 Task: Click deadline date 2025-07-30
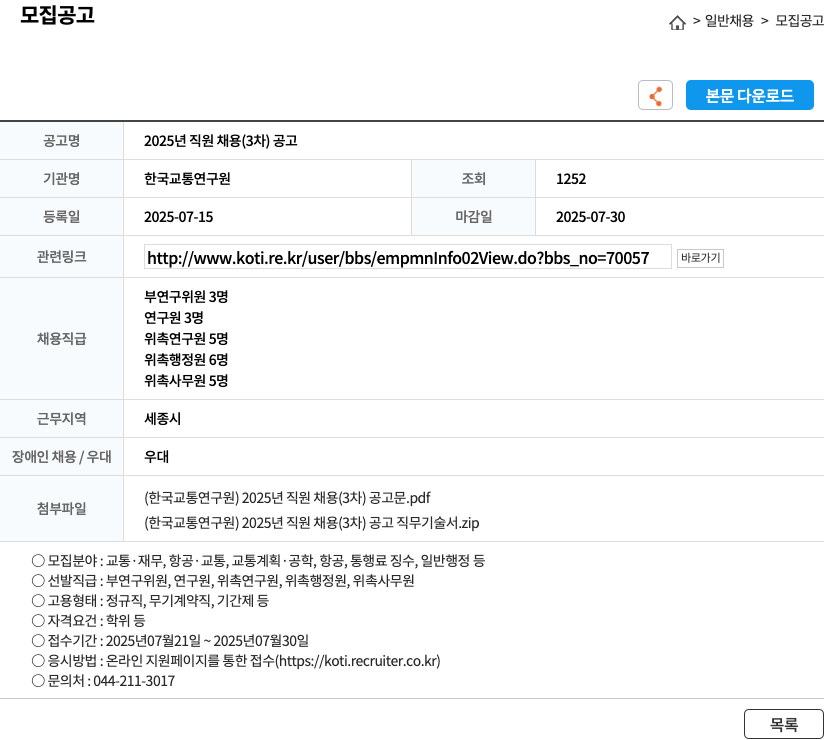(x=591, y=217)
